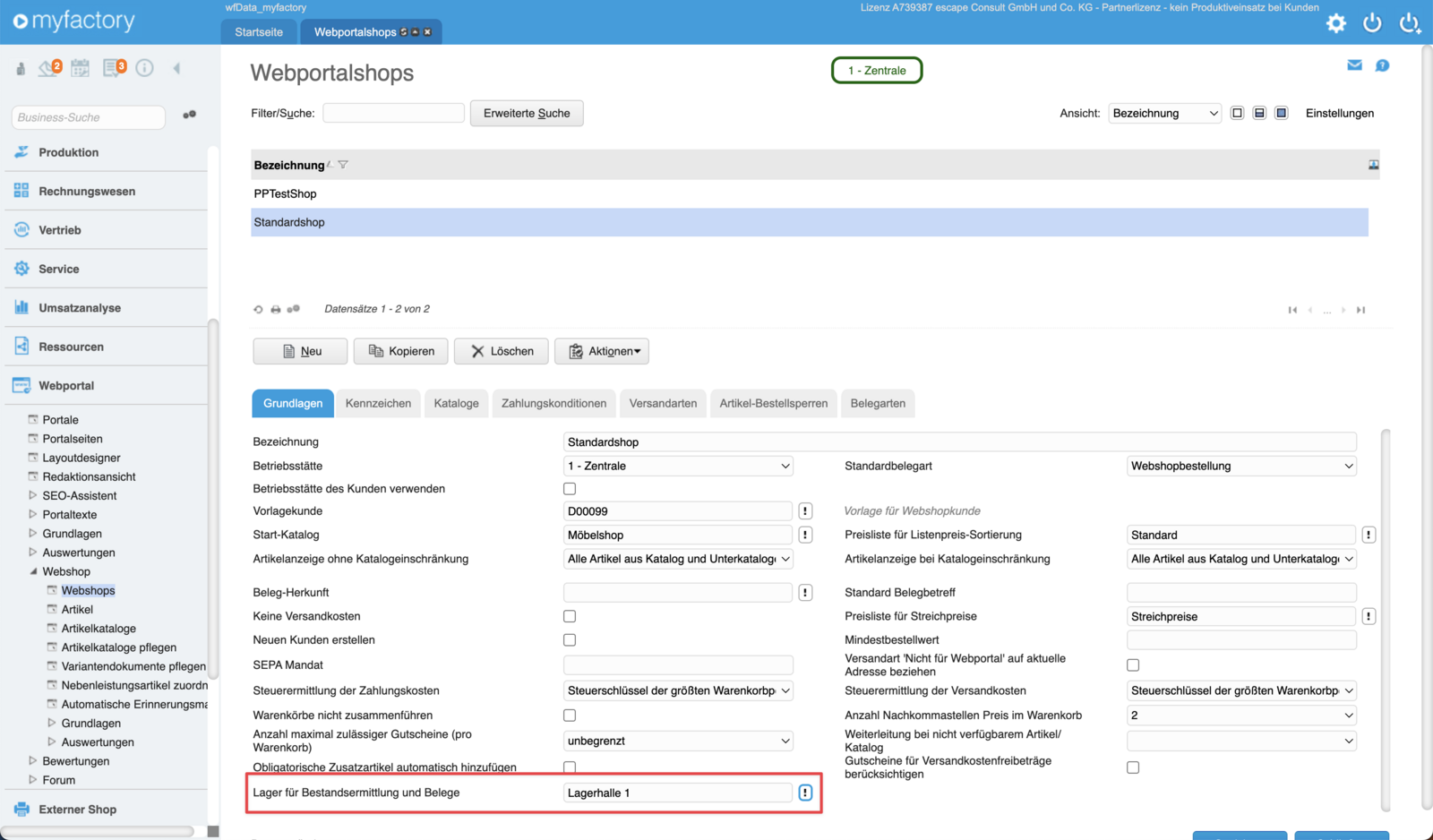Click the Filter/Suche input field

point(393,113)
